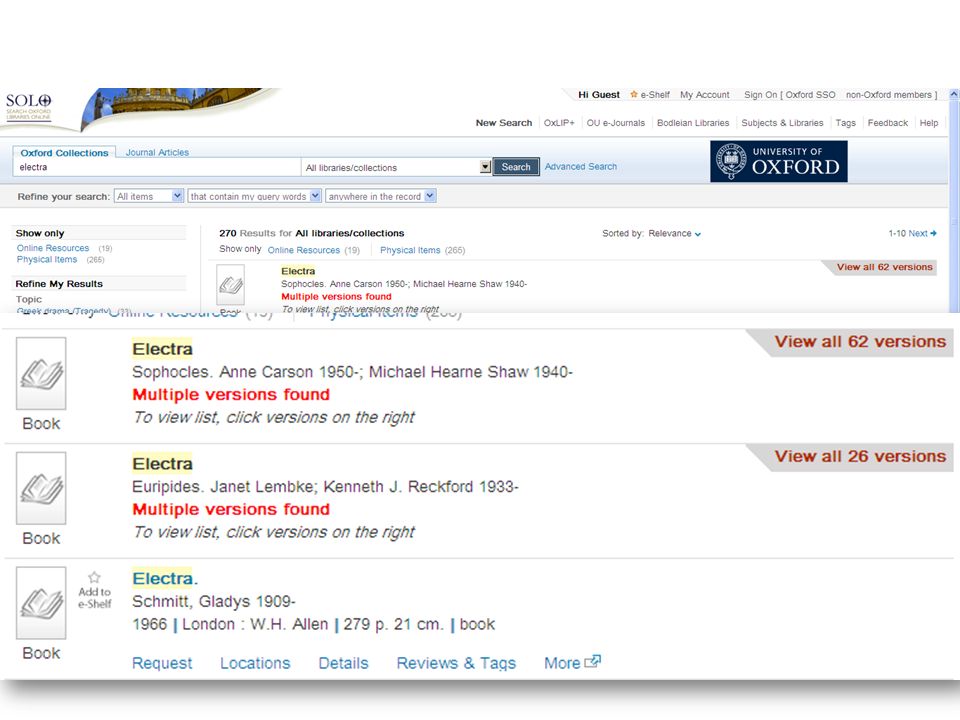Click search field containing electra
Screen dimensions: 960x720
[157, 167]
